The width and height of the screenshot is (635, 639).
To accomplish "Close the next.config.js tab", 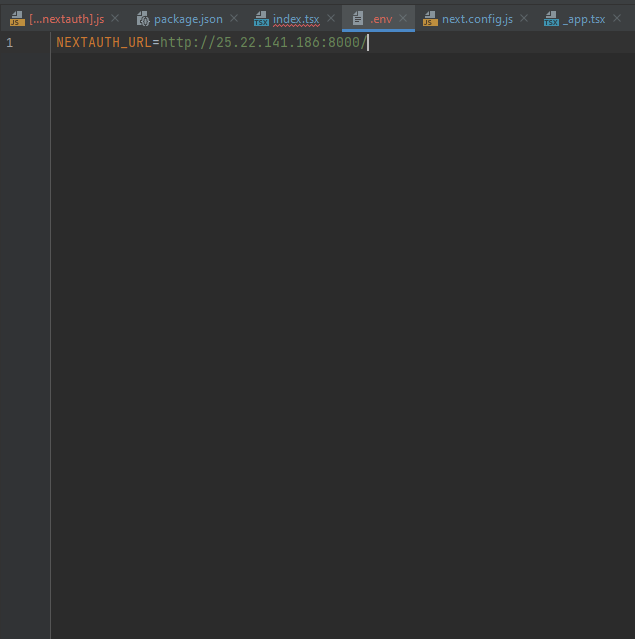I will click(x=524, y=18).
